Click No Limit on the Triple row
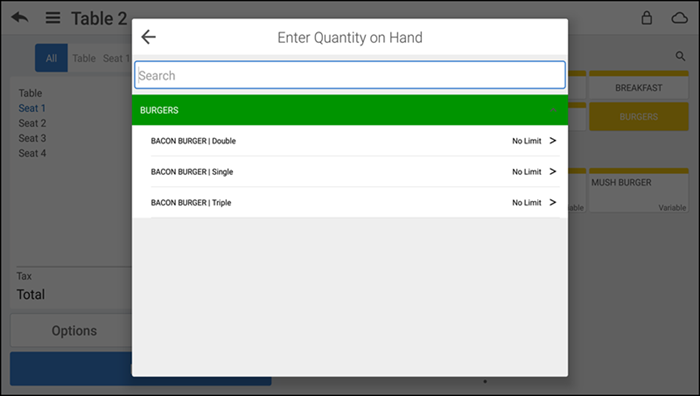 coord(527,203)
